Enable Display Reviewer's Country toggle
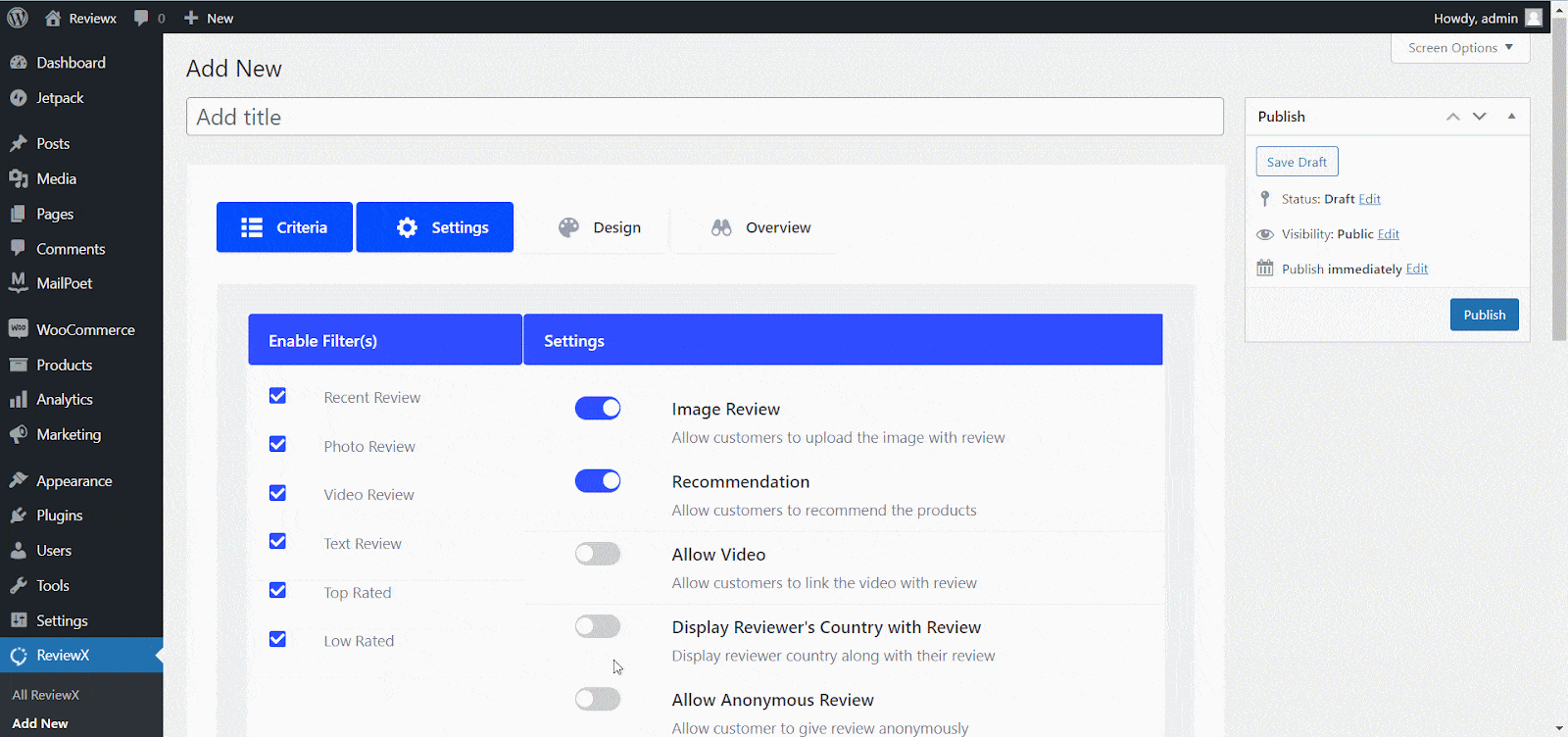This screenshot has height=737, width=1568. pyautogui.click(x=598, y=626)
